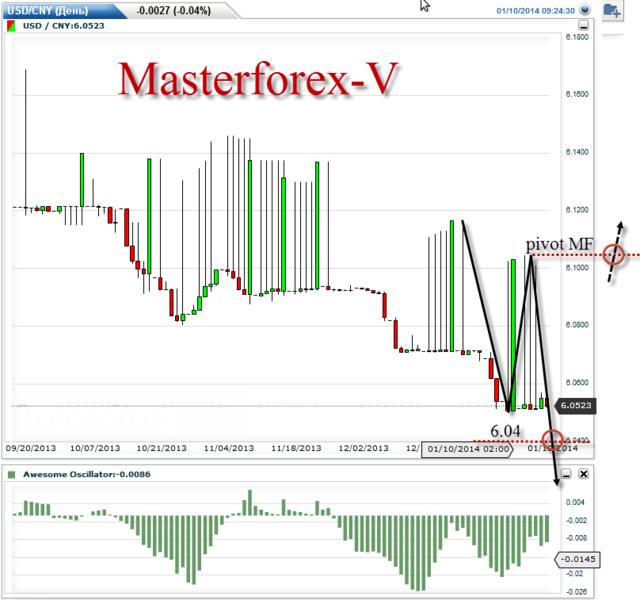Minimize the Awesome Oscillator panel
The height and width of the screenshot is (600, 640).
click(566, 474)
